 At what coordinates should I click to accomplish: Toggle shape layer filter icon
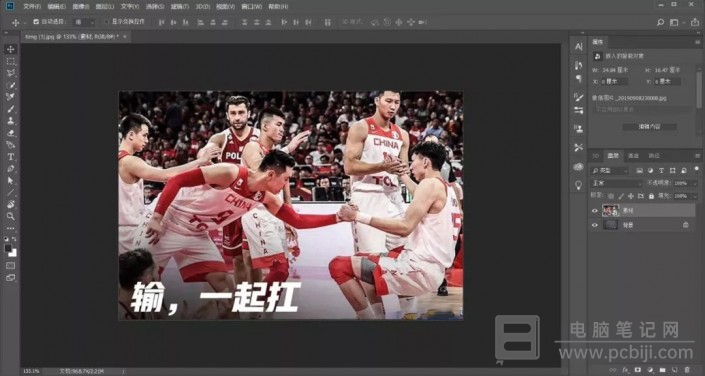click(x=672, y=170)
